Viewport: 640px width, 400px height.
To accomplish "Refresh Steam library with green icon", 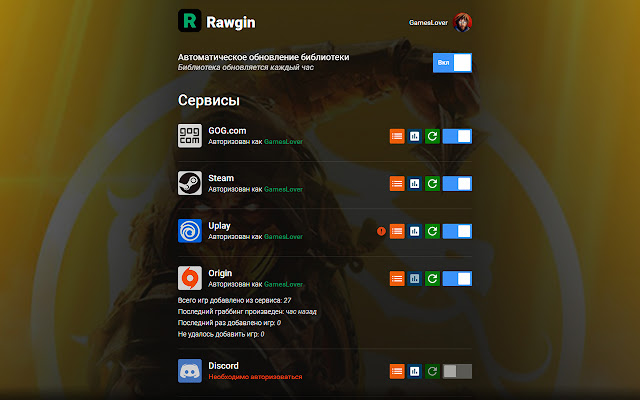I will point(432,184).
